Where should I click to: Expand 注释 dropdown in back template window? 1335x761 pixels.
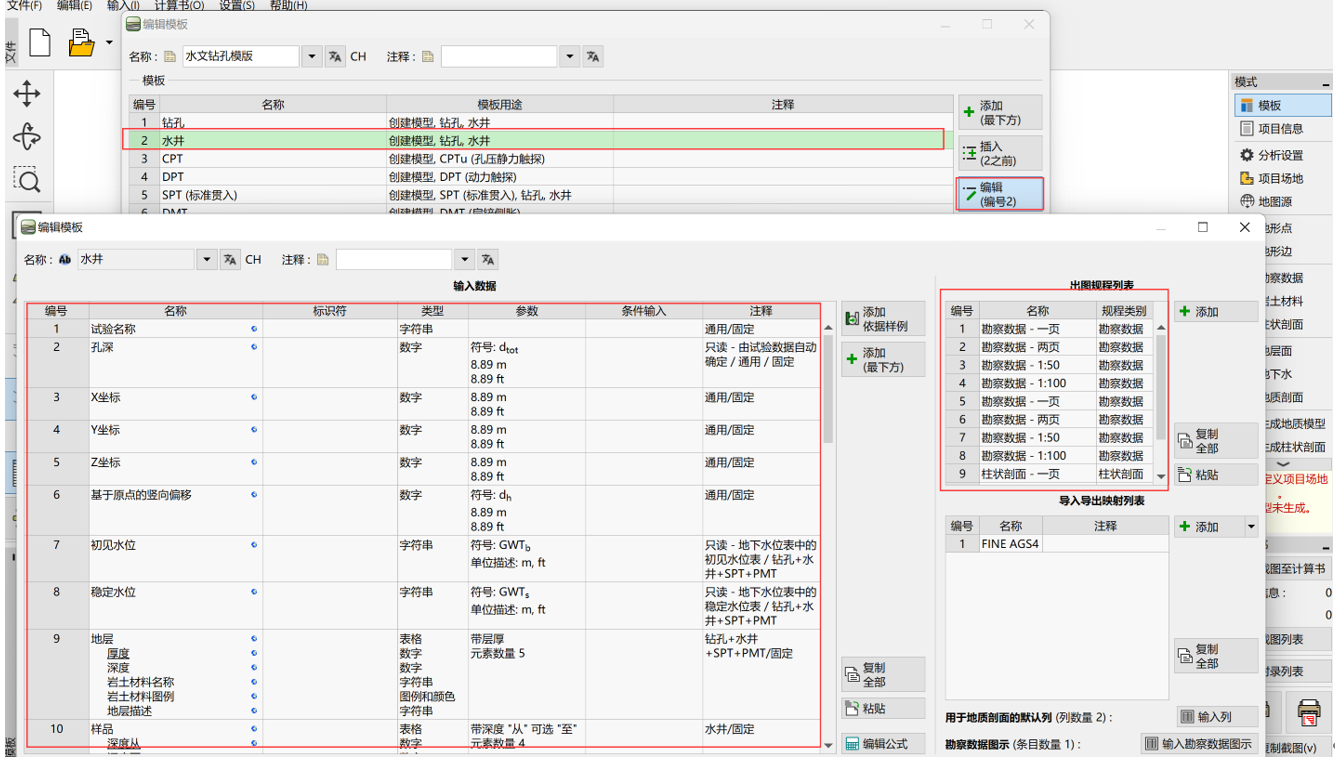coord(570,57)
